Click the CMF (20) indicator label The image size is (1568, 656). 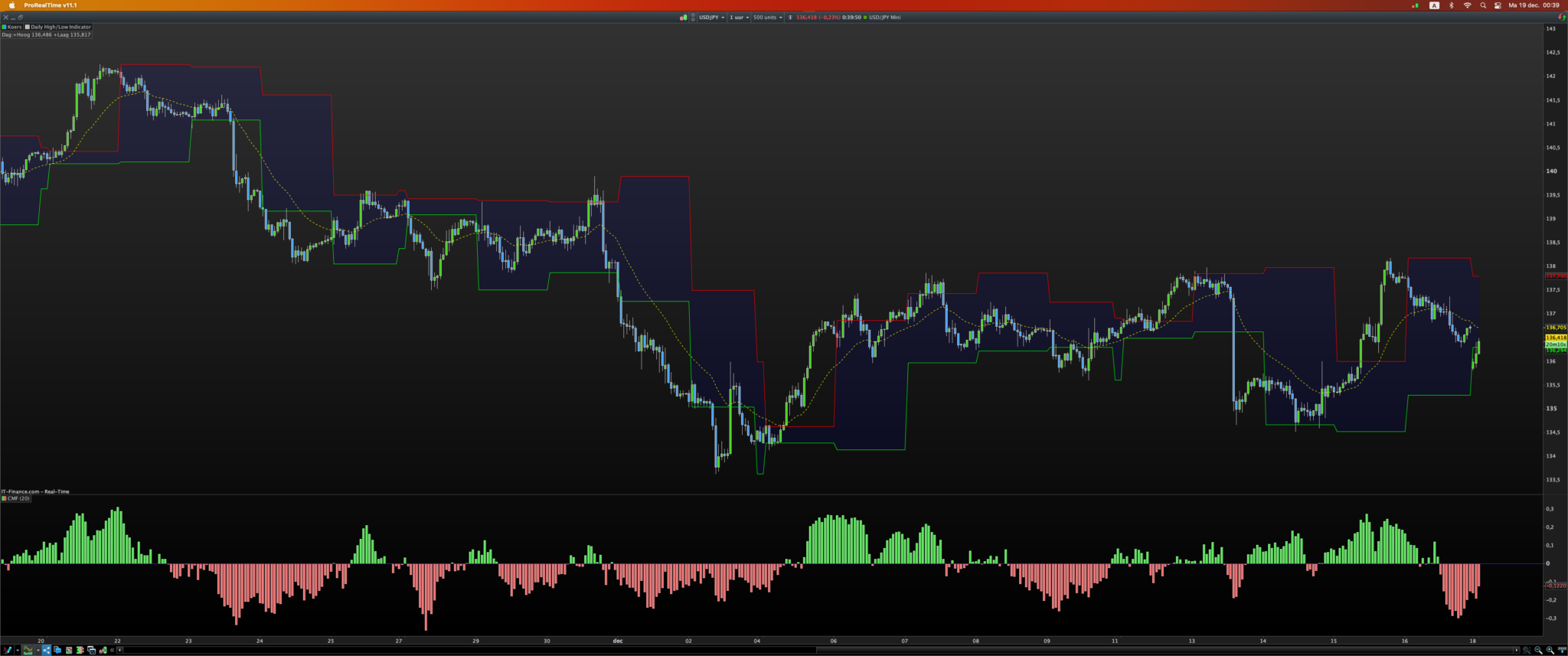pos(18,498)
